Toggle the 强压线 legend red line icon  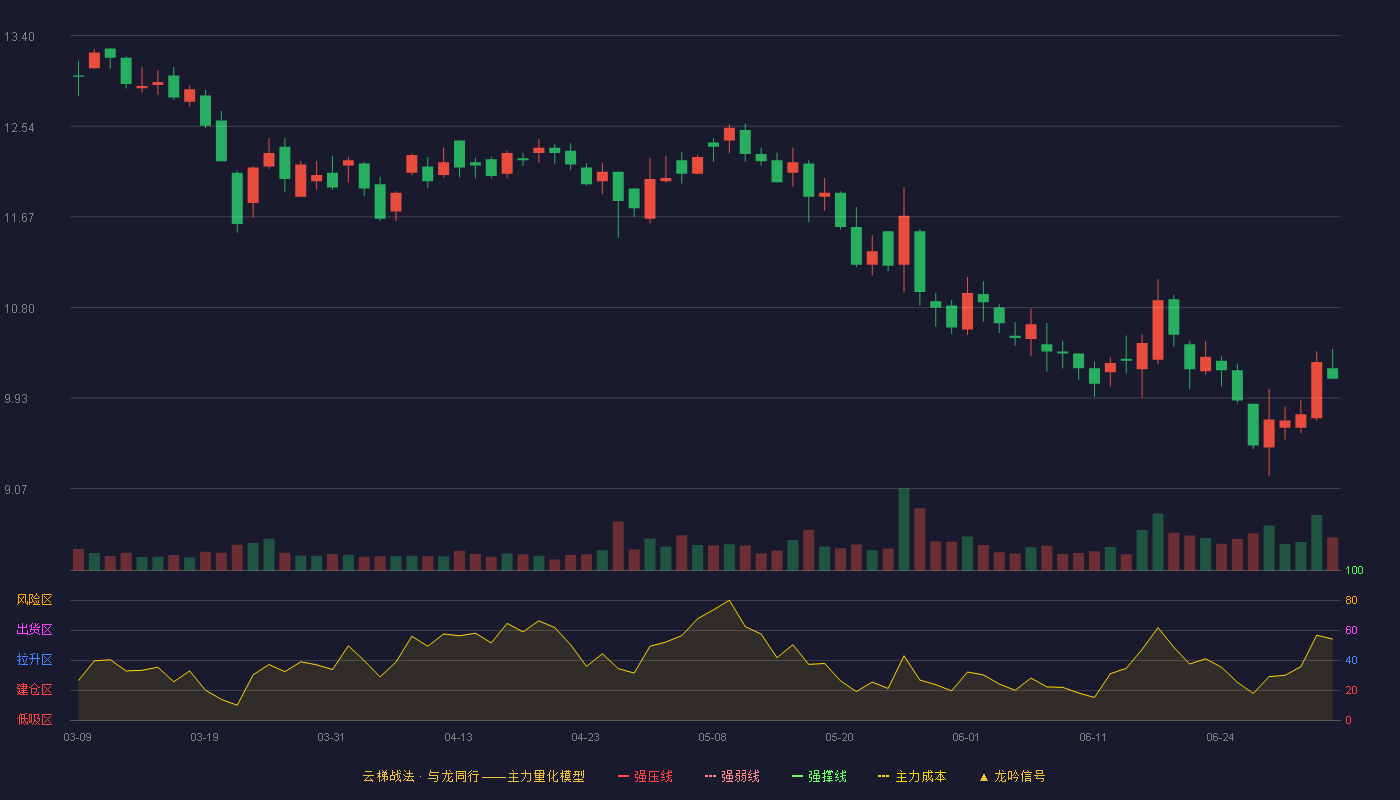coord(623,776)
